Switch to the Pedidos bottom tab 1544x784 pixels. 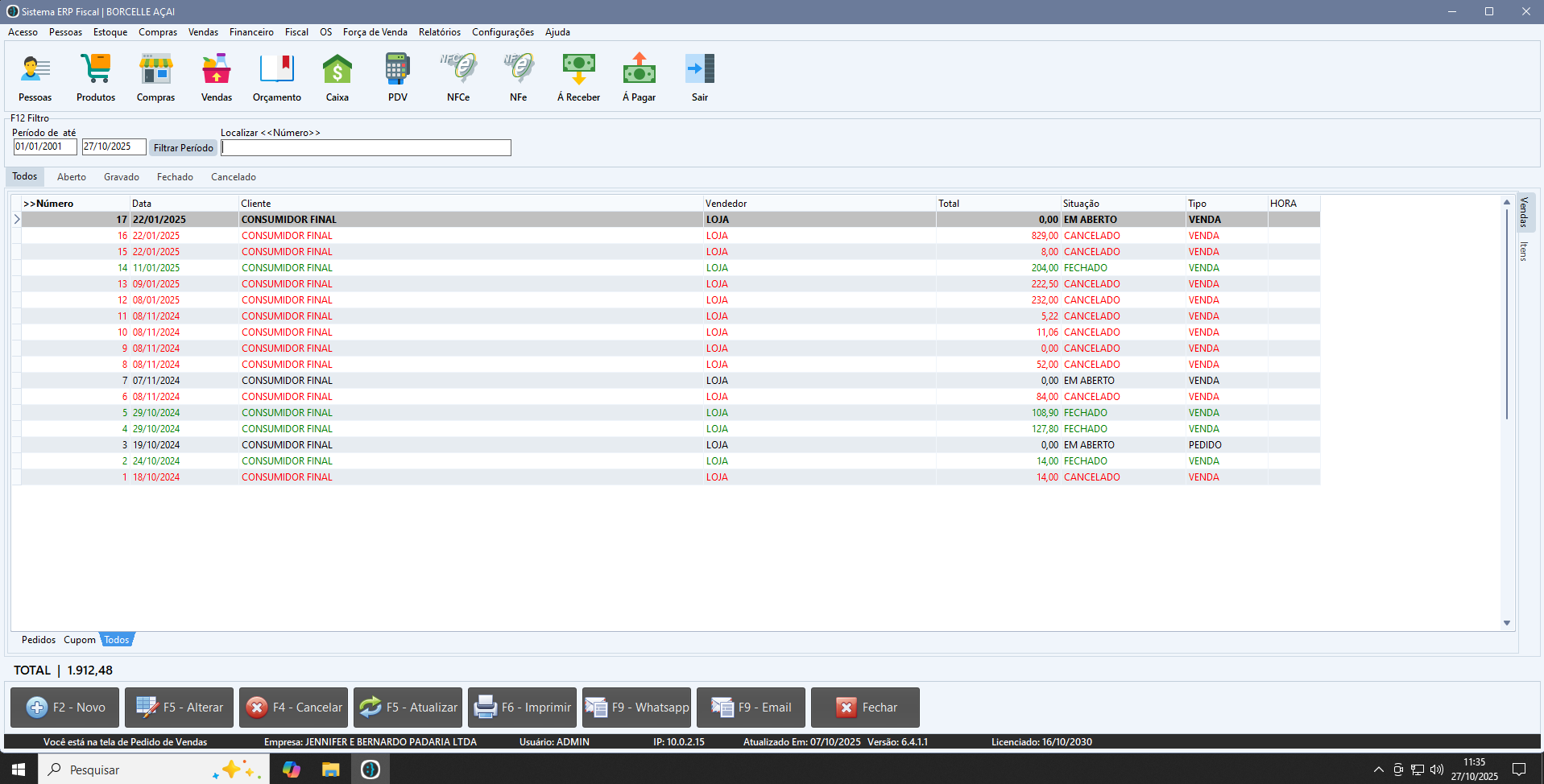tap(39, 640)
